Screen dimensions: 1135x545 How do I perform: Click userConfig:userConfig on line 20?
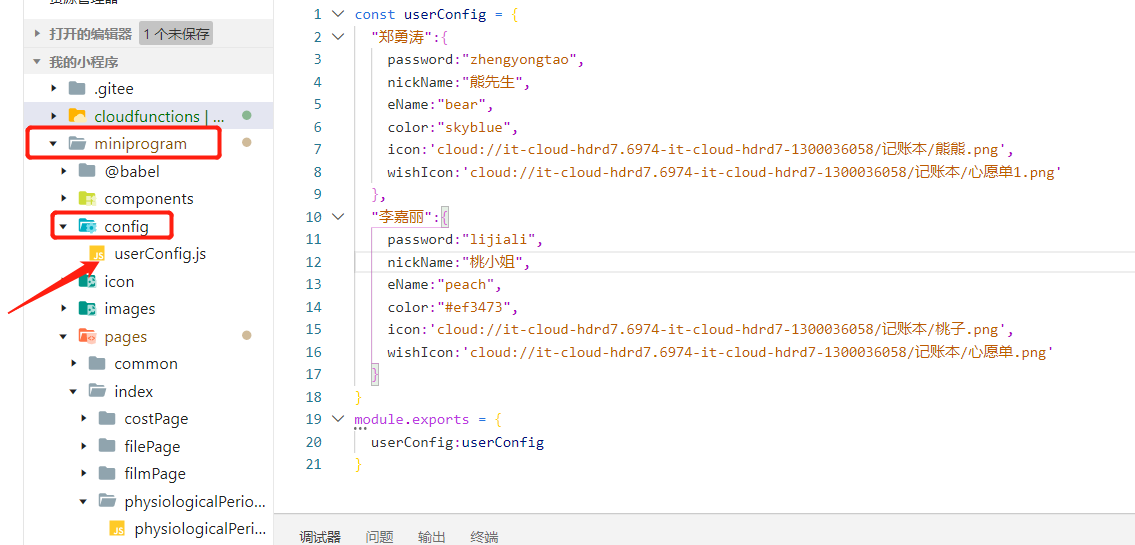click(x=457, y=442)
